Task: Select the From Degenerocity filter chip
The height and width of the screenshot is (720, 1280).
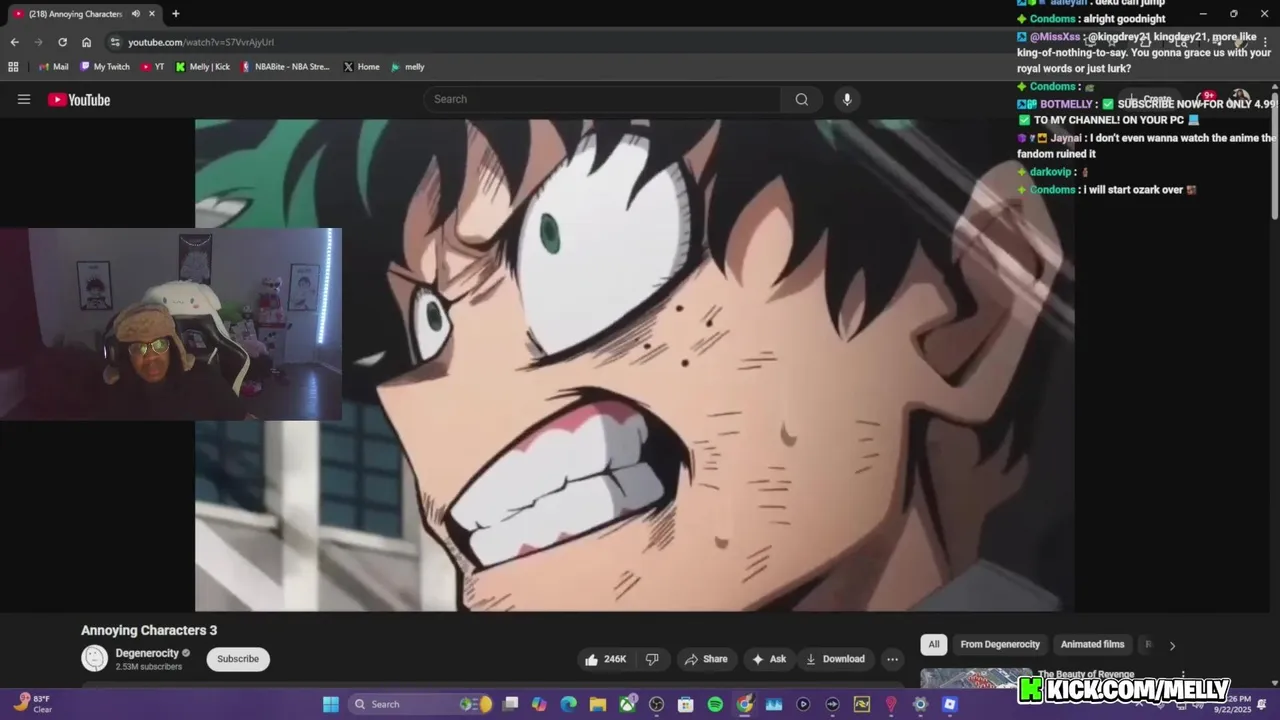Action: (1000, 644)
